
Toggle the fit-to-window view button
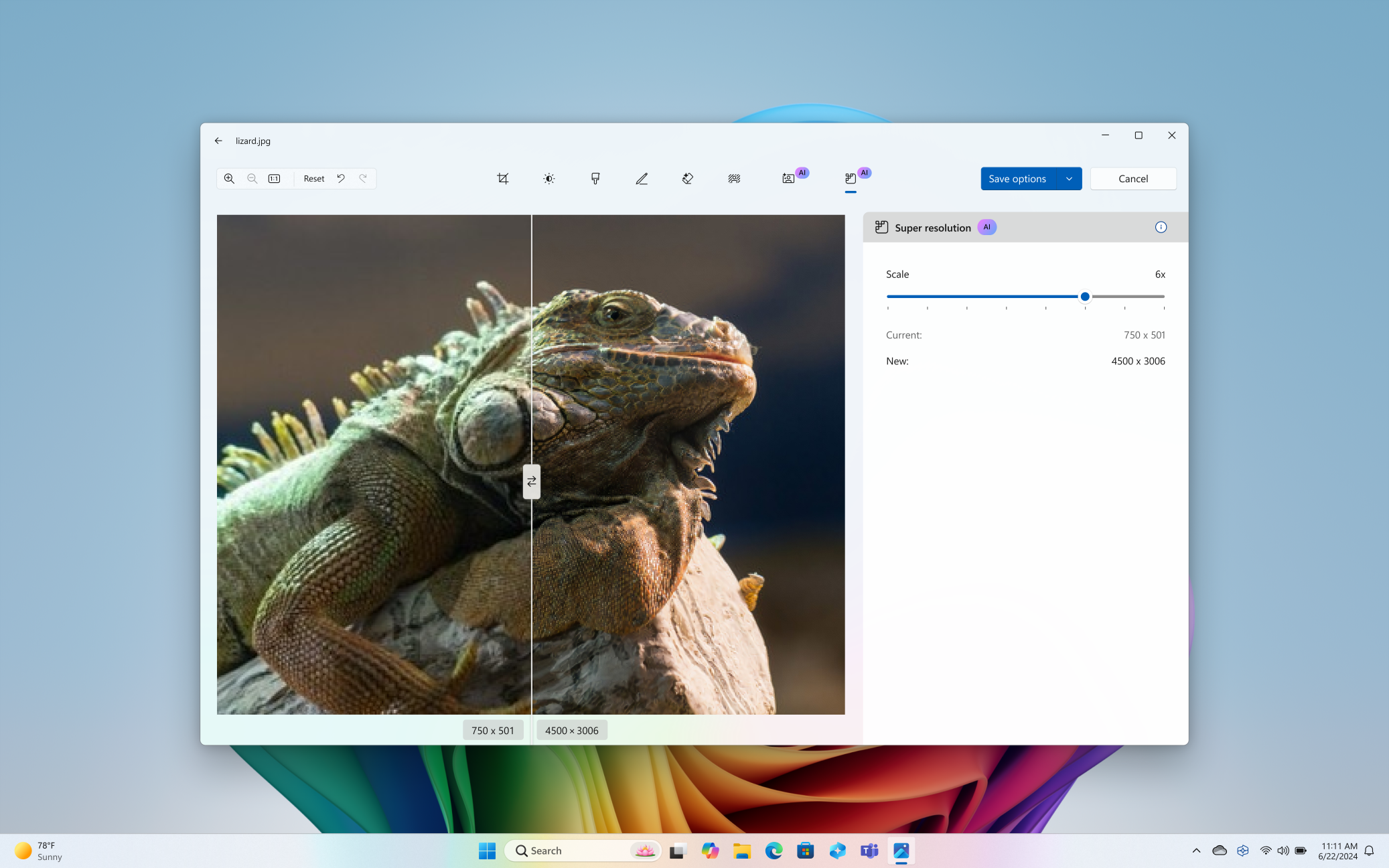click(x=275, y=178)
